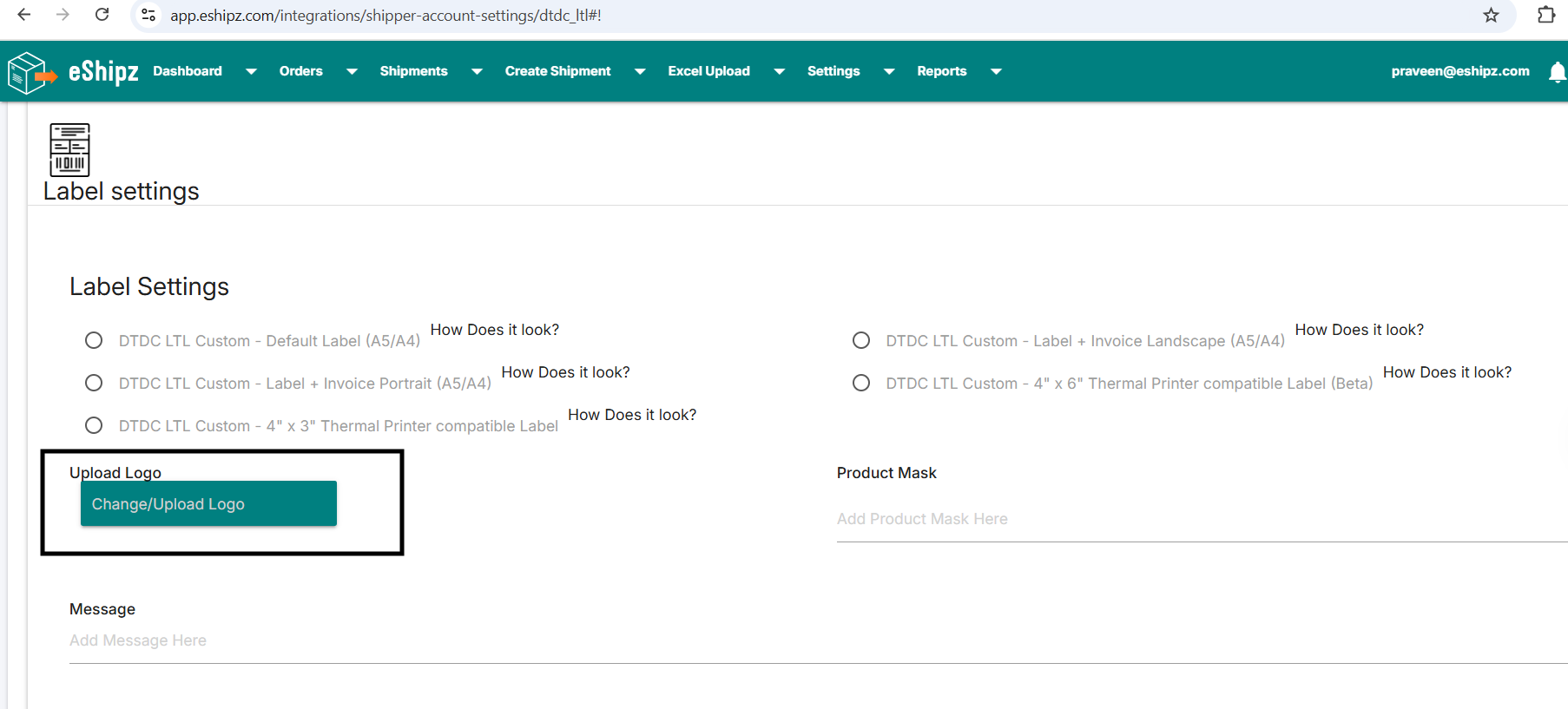Screen dimensions: 1568x709
Task: Click the Change/Upload Logo button
Action: pyautogui.click(x=208, y=503)
